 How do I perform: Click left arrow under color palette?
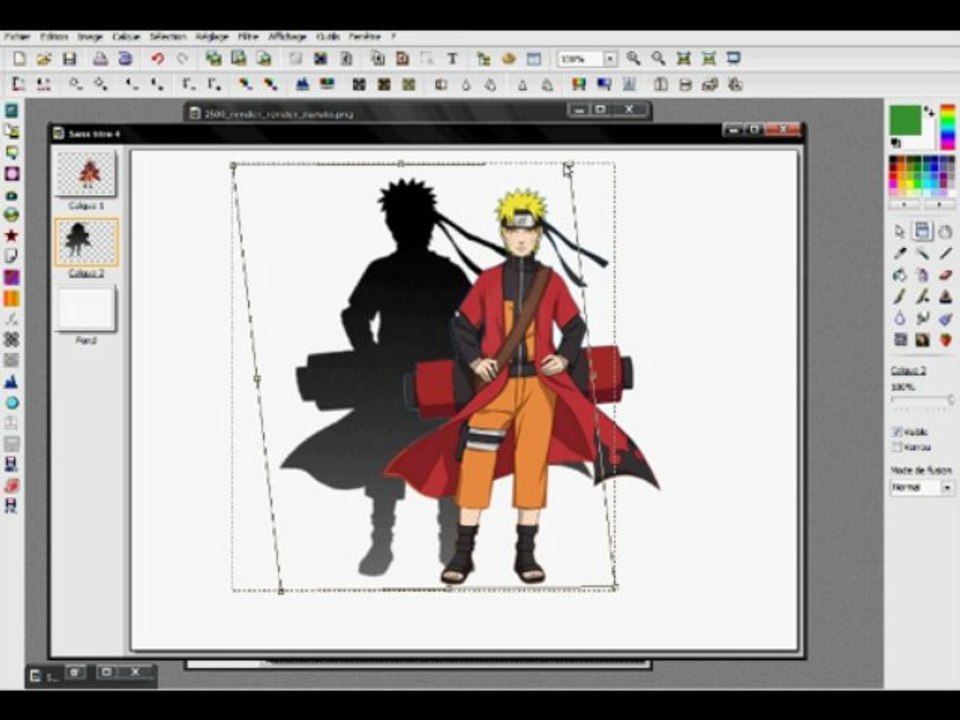point(904,205)
